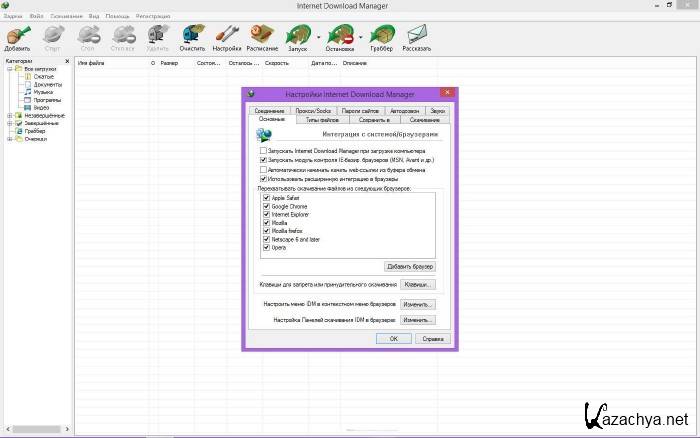Click the Размер column header

(169, 63)
